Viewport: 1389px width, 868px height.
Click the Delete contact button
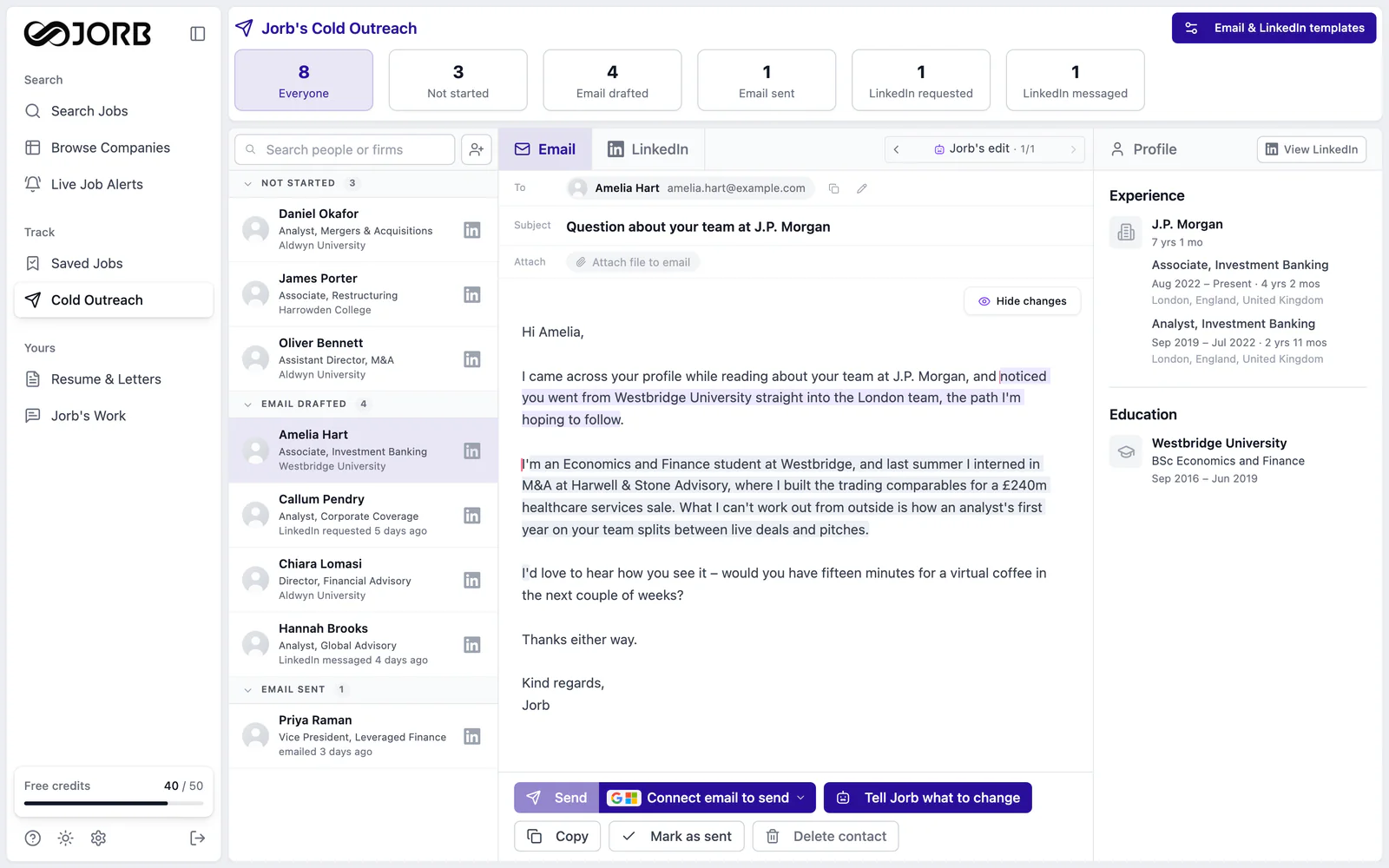pos(826,837)
